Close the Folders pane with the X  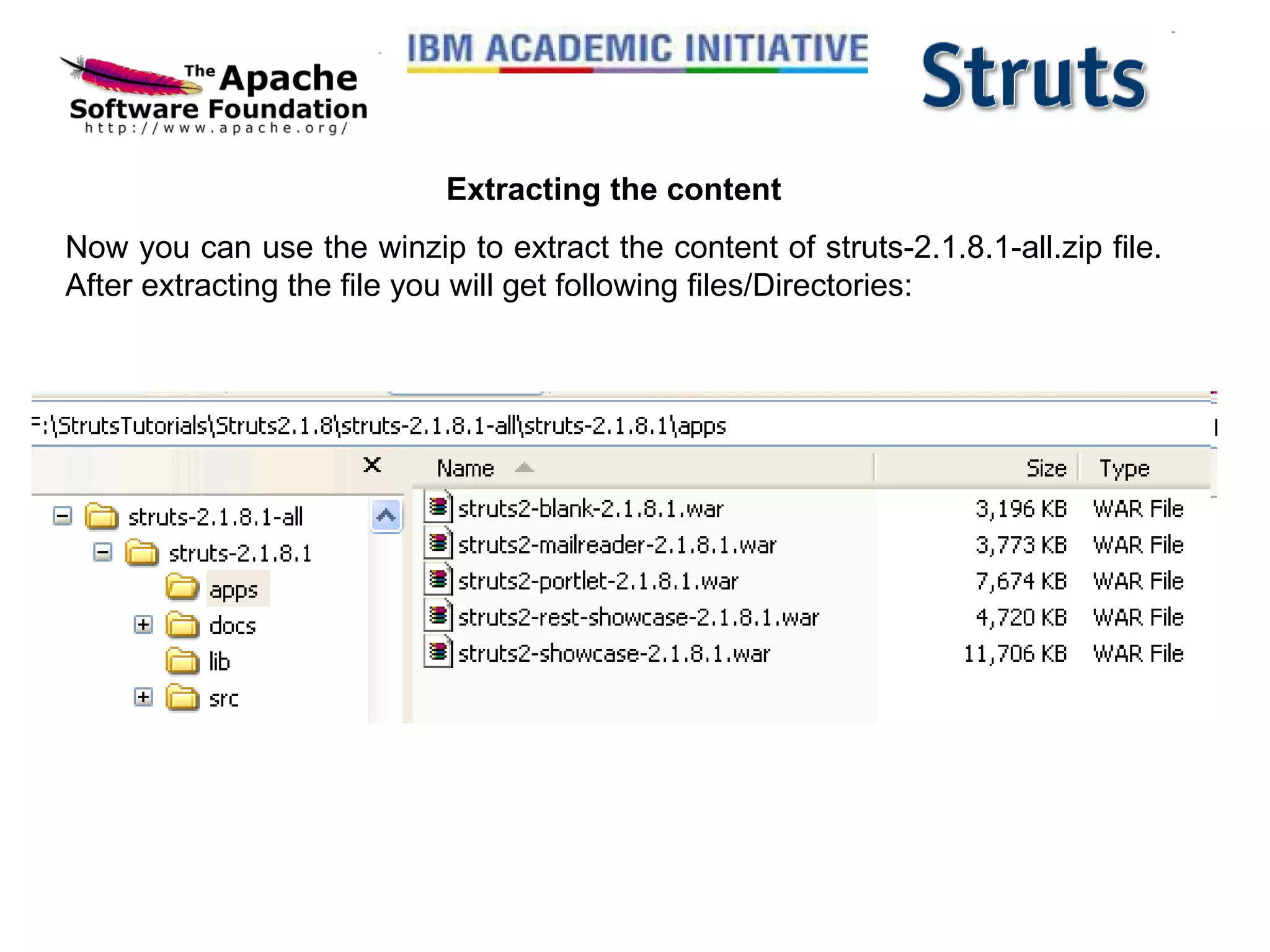click(372, 465)
